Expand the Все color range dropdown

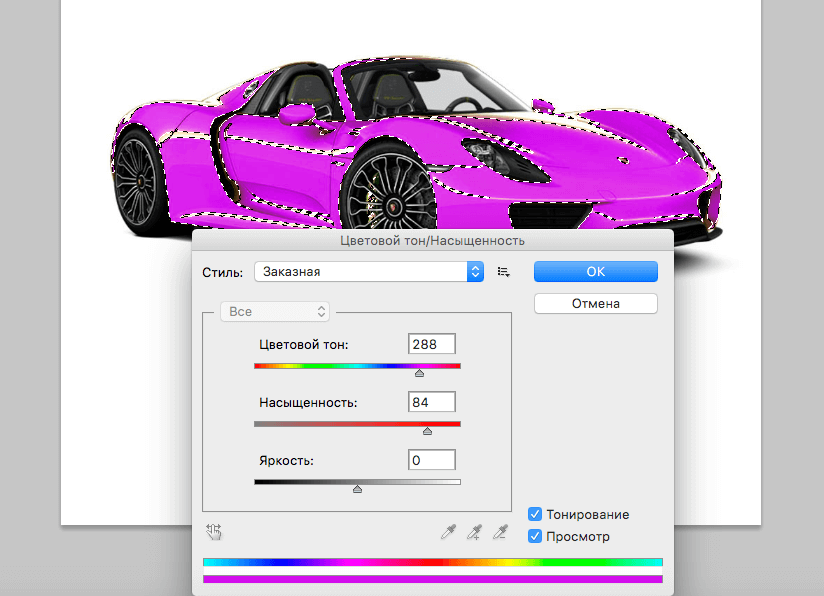point(275,312)
